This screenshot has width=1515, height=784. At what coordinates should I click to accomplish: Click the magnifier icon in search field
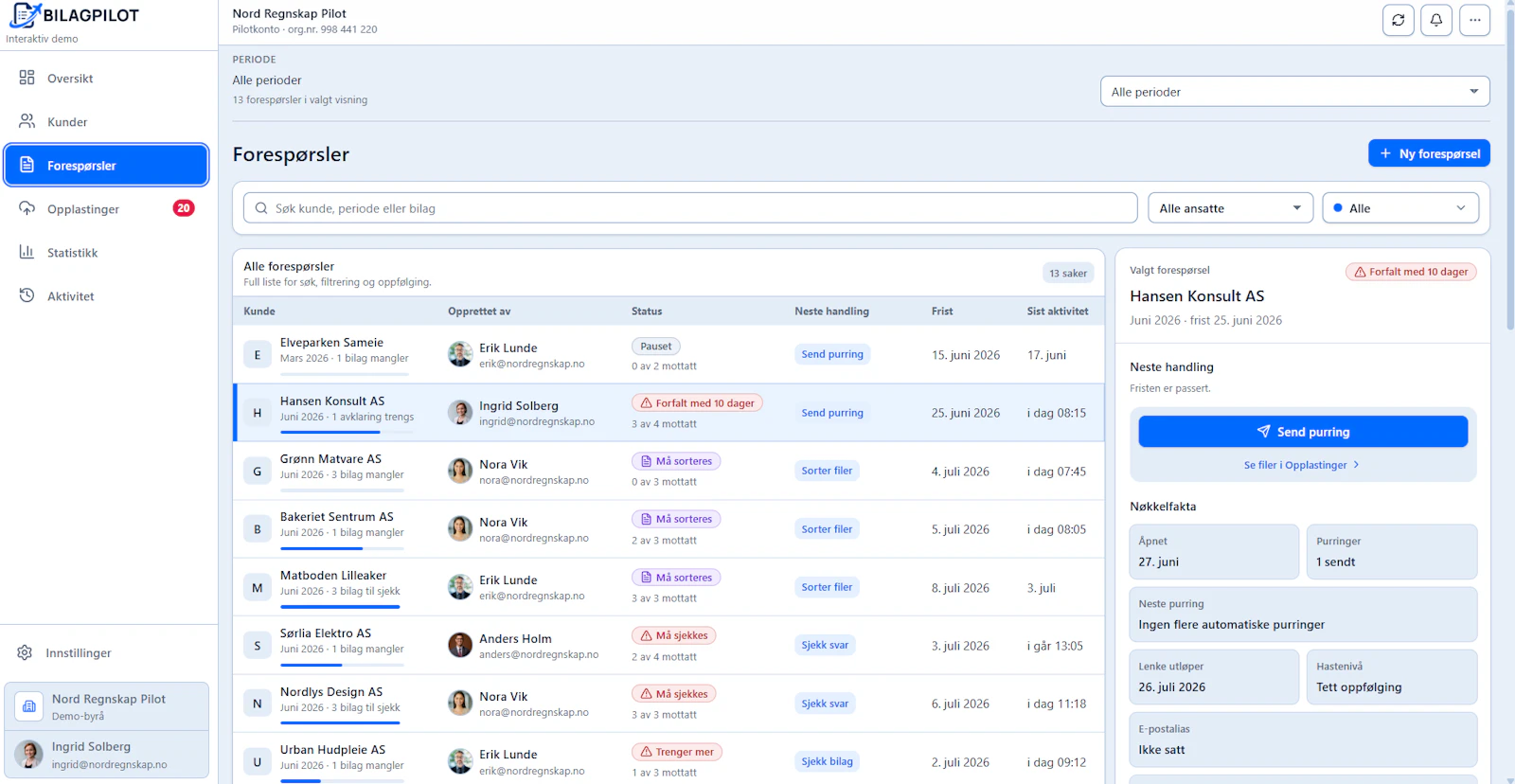261,208
